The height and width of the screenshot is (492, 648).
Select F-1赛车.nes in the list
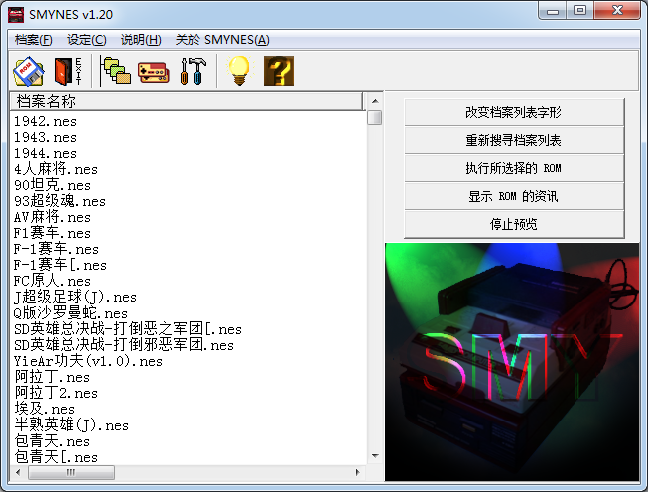click(x=56, y=249)
